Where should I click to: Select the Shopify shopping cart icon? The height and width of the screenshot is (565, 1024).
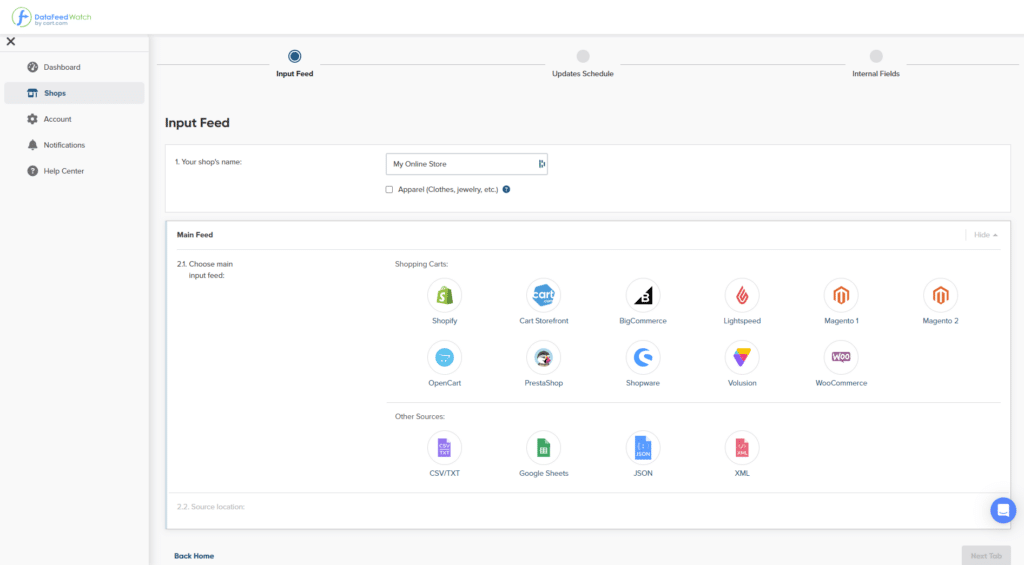click(445, 295)
